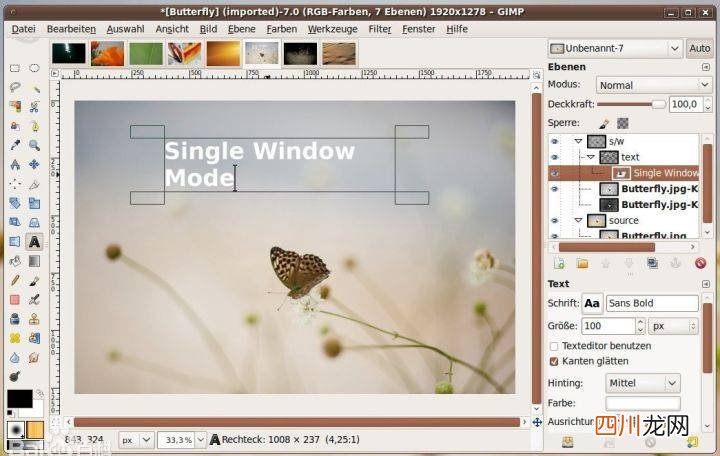
Task: Hide the Single Window text layer
Action: coord(555,174)
